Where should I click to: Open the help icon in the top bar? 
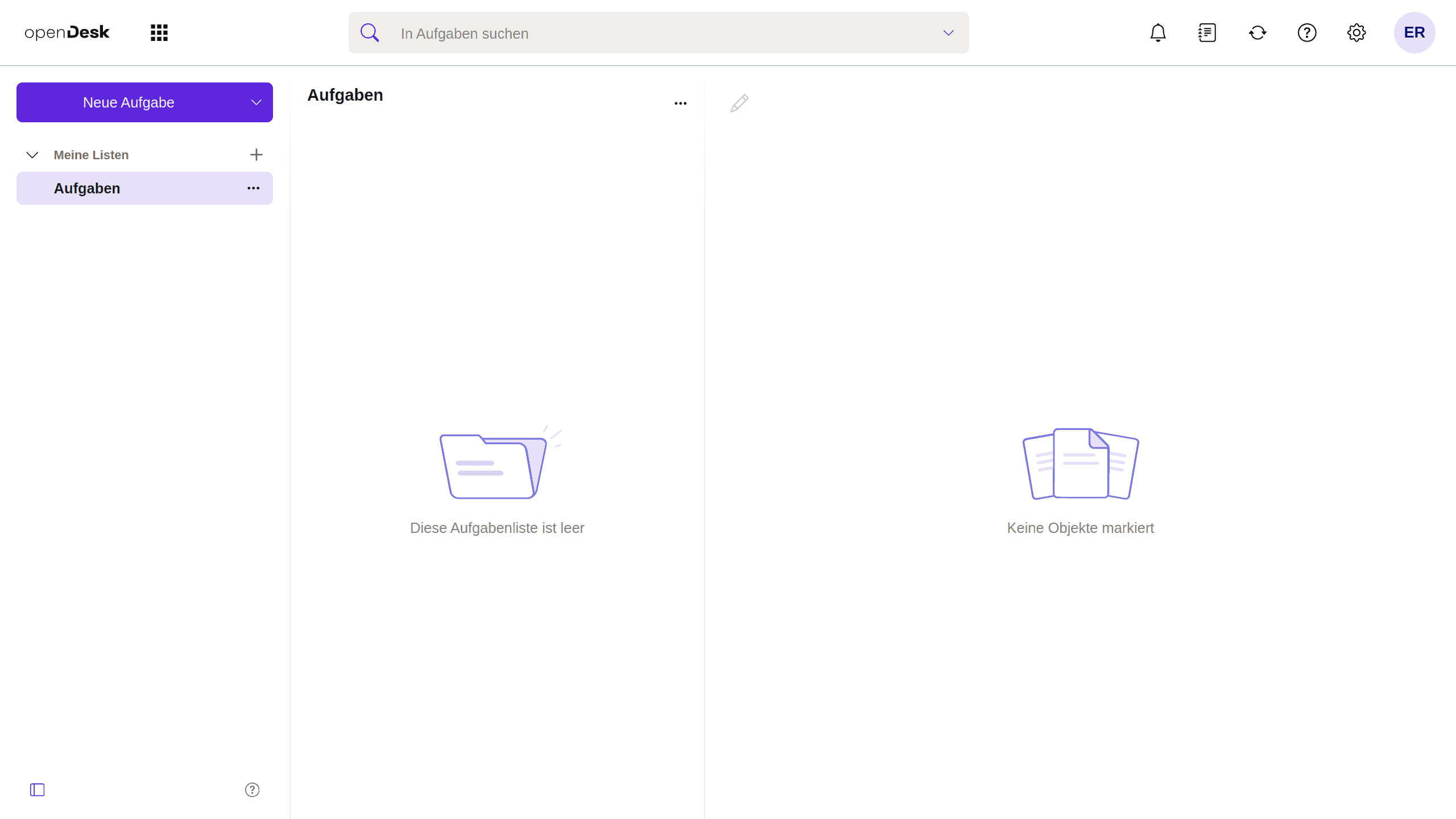coord(1307,32)
